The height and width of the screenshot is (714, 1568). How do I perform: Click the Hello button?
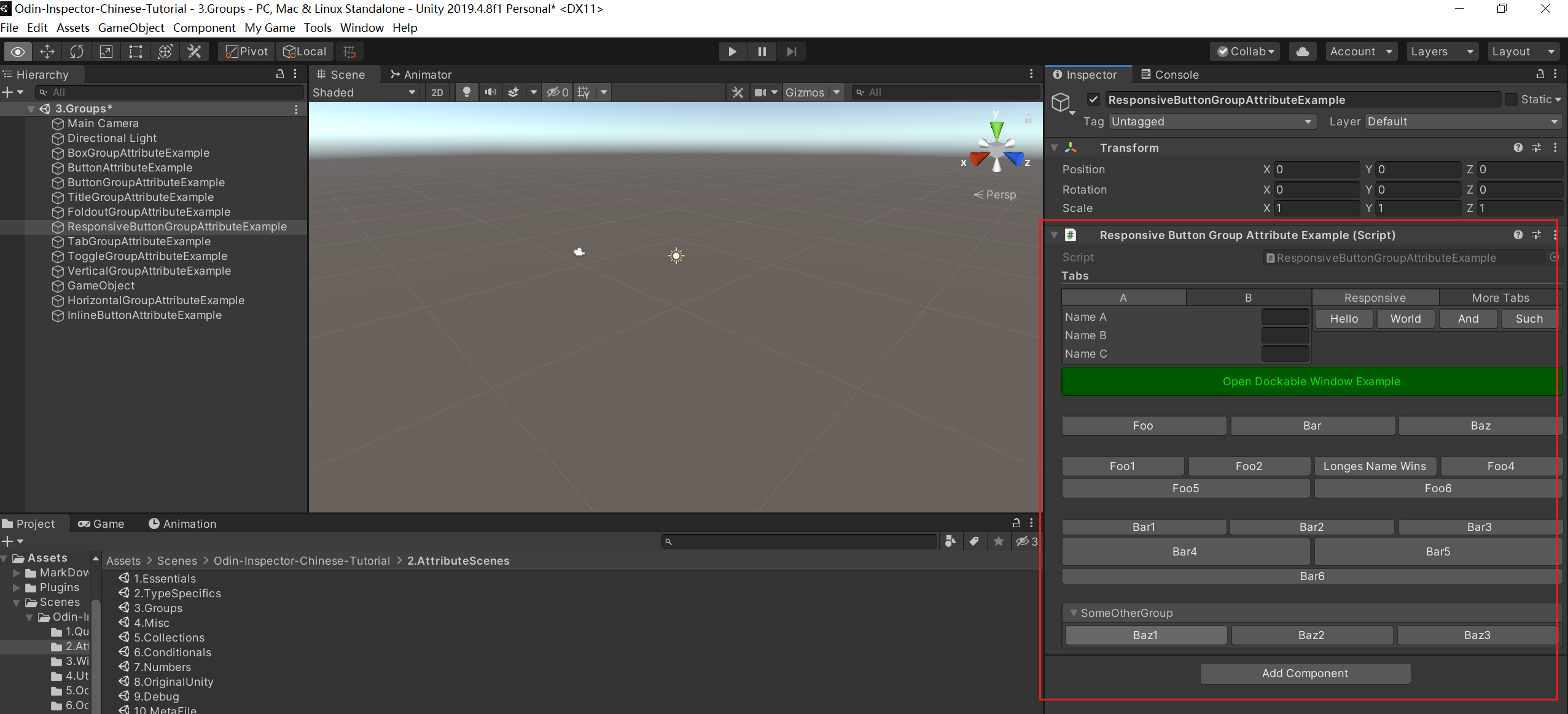pyautogui.click(x=1344, y=319)
